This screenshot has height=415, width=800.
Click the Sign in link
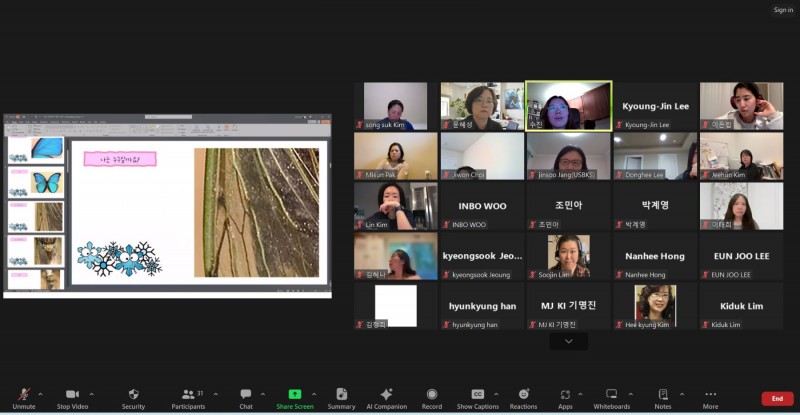783,10
